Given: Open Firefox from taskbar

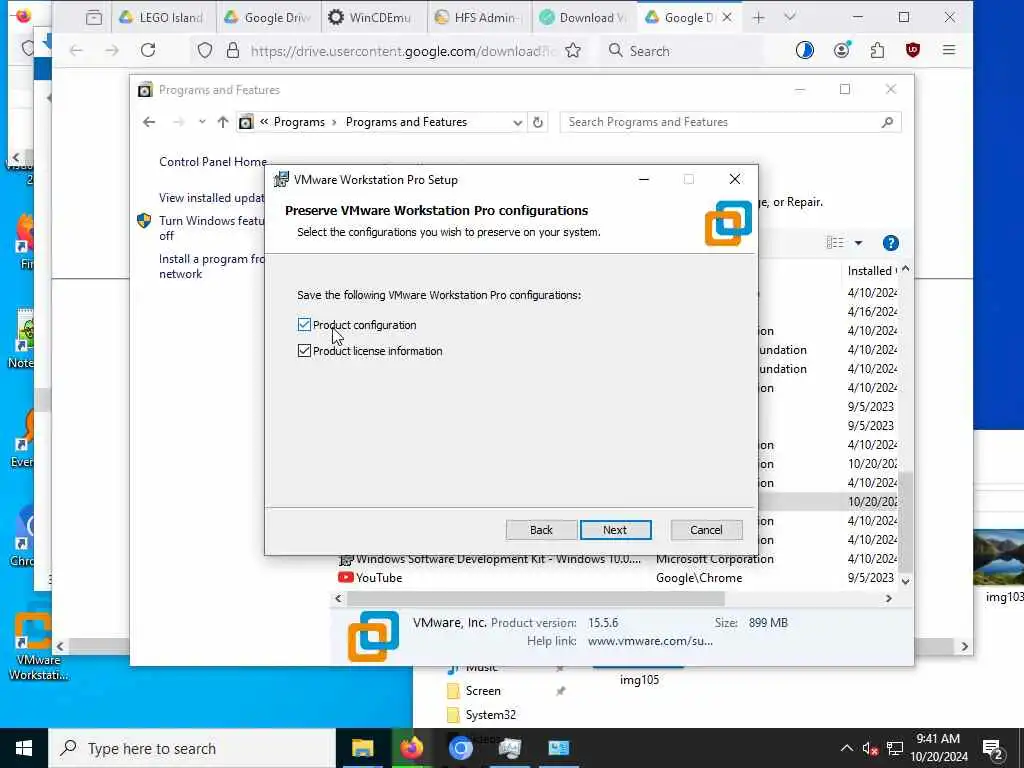Looking at the screenshot, I should [x=411, y=748].
